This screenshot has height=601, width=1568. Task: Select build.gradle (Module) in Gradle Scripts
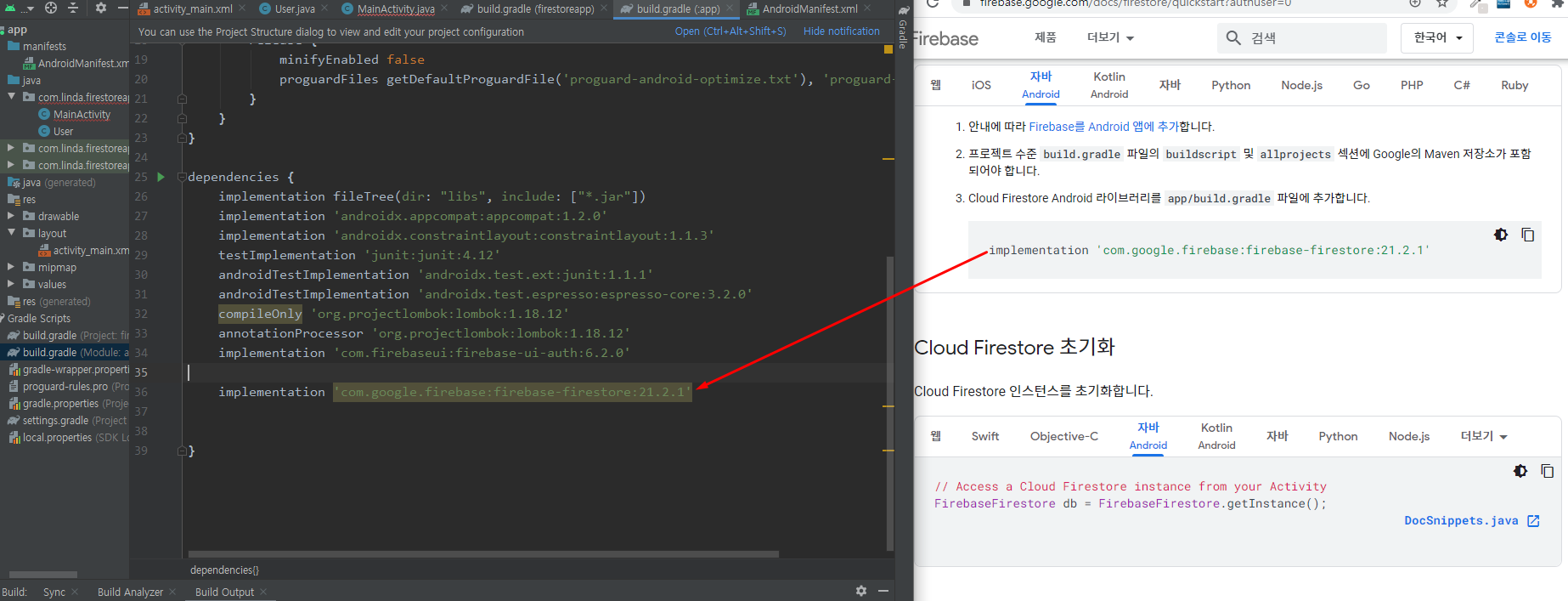(65, 352)
